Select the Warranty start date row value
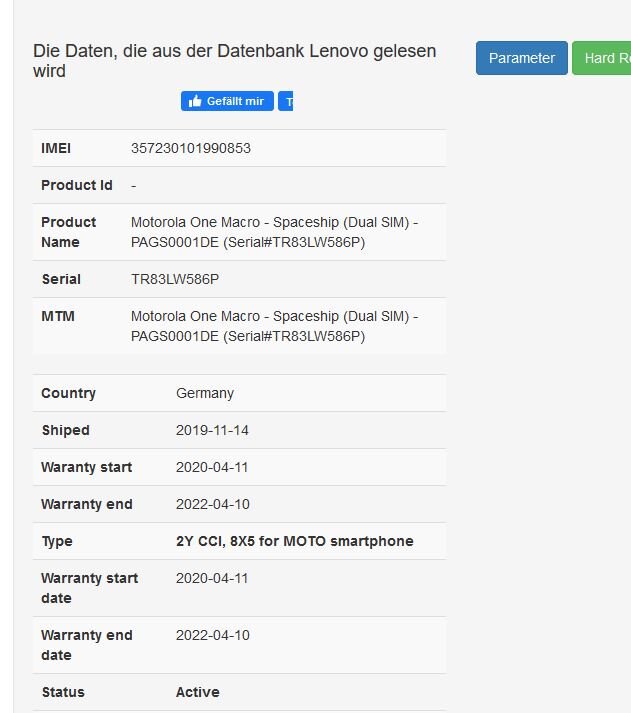 (212, 578)
